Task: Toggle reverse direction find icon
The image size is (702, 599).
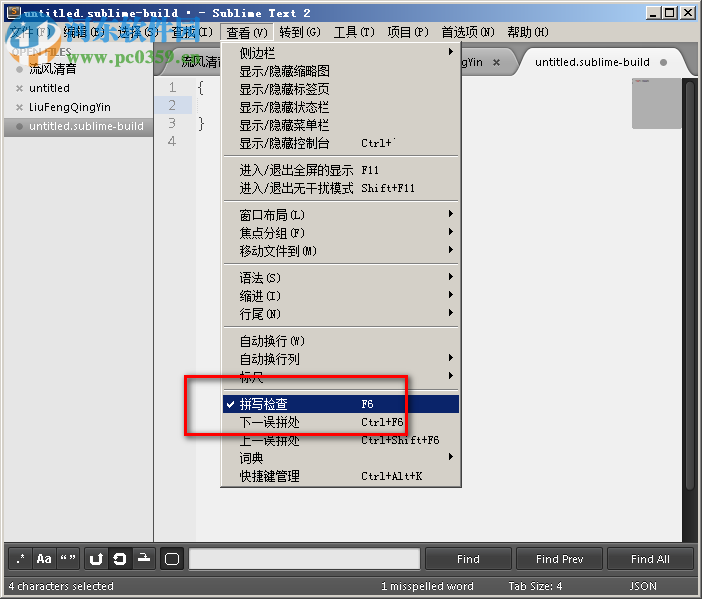Action: pos(96,559)
